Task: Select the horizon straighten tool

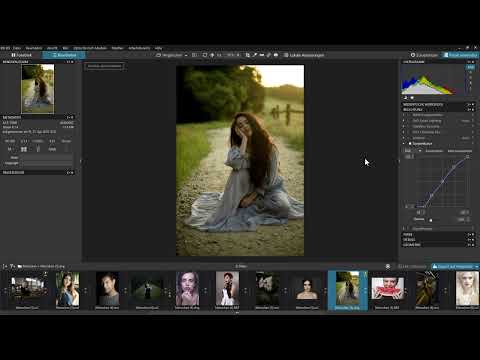Action: (x=262, y=55)
